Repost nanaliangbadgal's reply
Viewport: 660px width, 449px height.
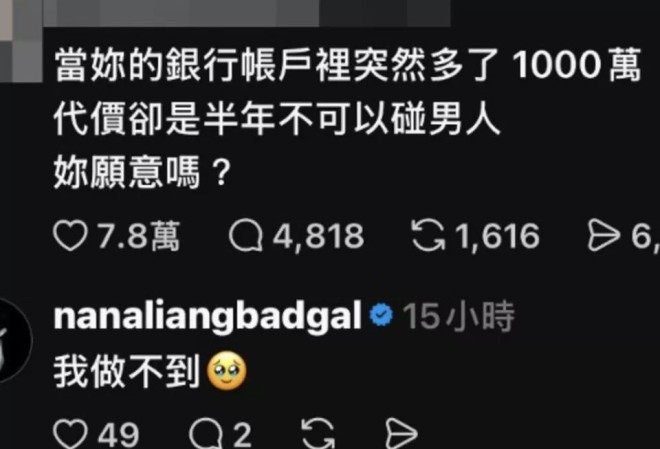[x=319, y=433]
